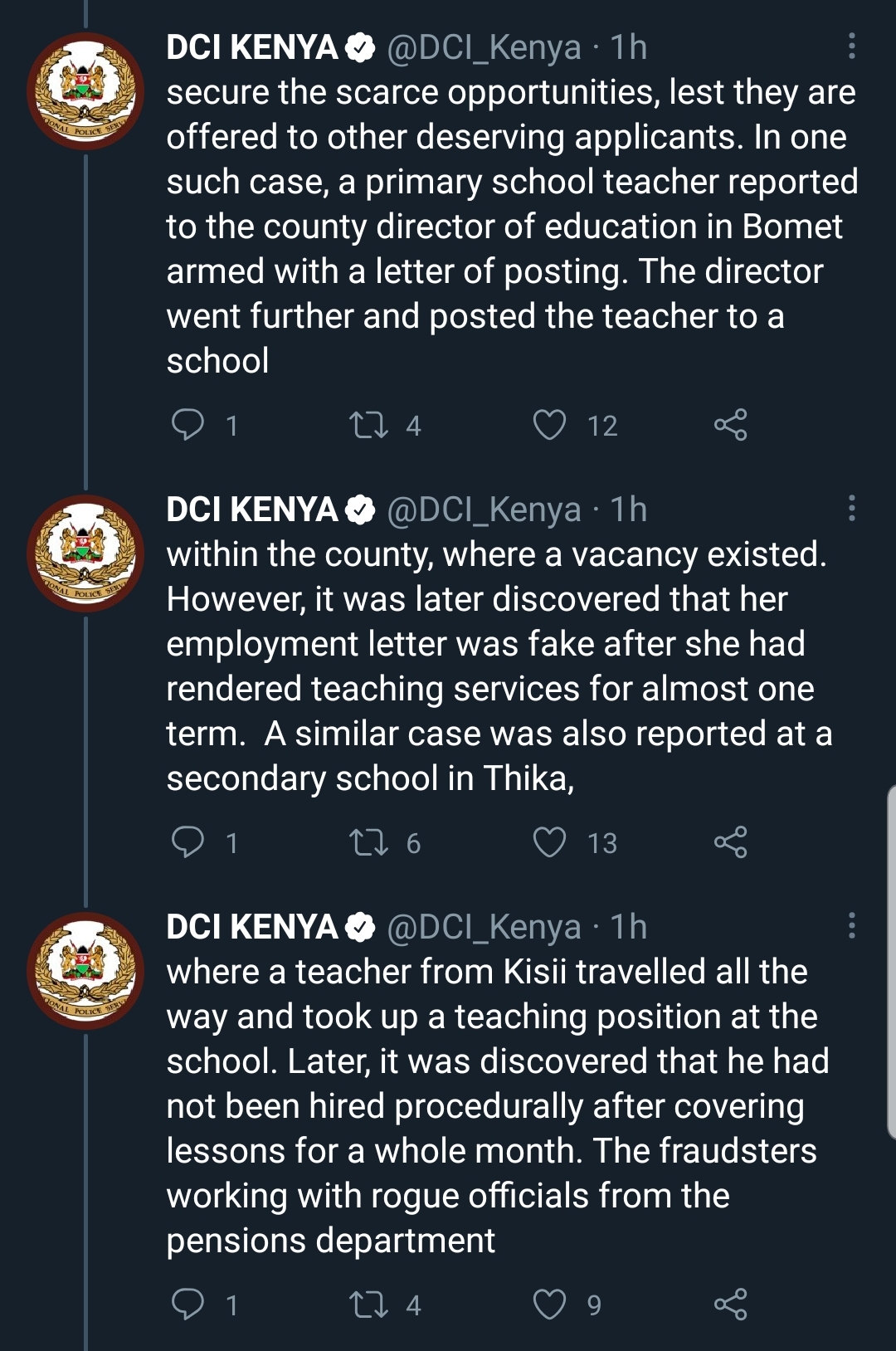
Task: Click the scrollbar handle on the right edge
Action: tap(891, 961)
